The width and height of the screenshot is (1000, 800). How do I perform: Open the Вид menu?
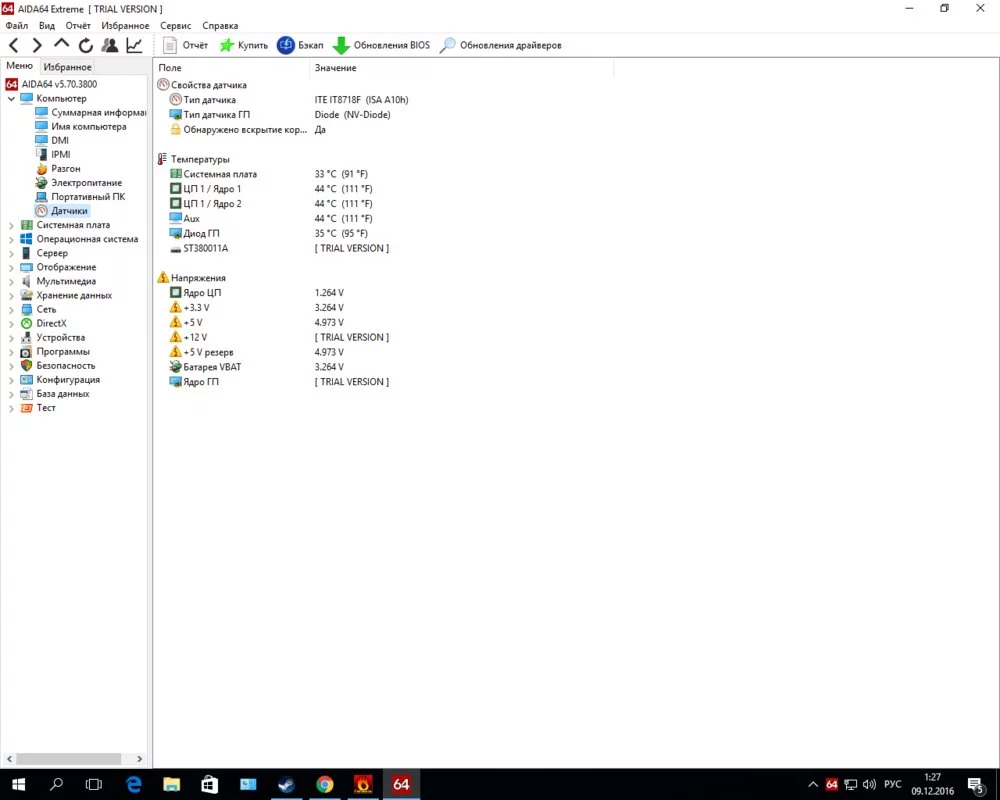coord(47,26)
